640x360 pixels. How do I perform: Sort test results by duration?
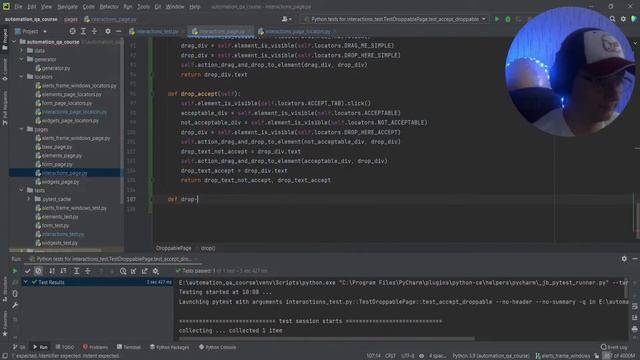click(x=63, y=271)
